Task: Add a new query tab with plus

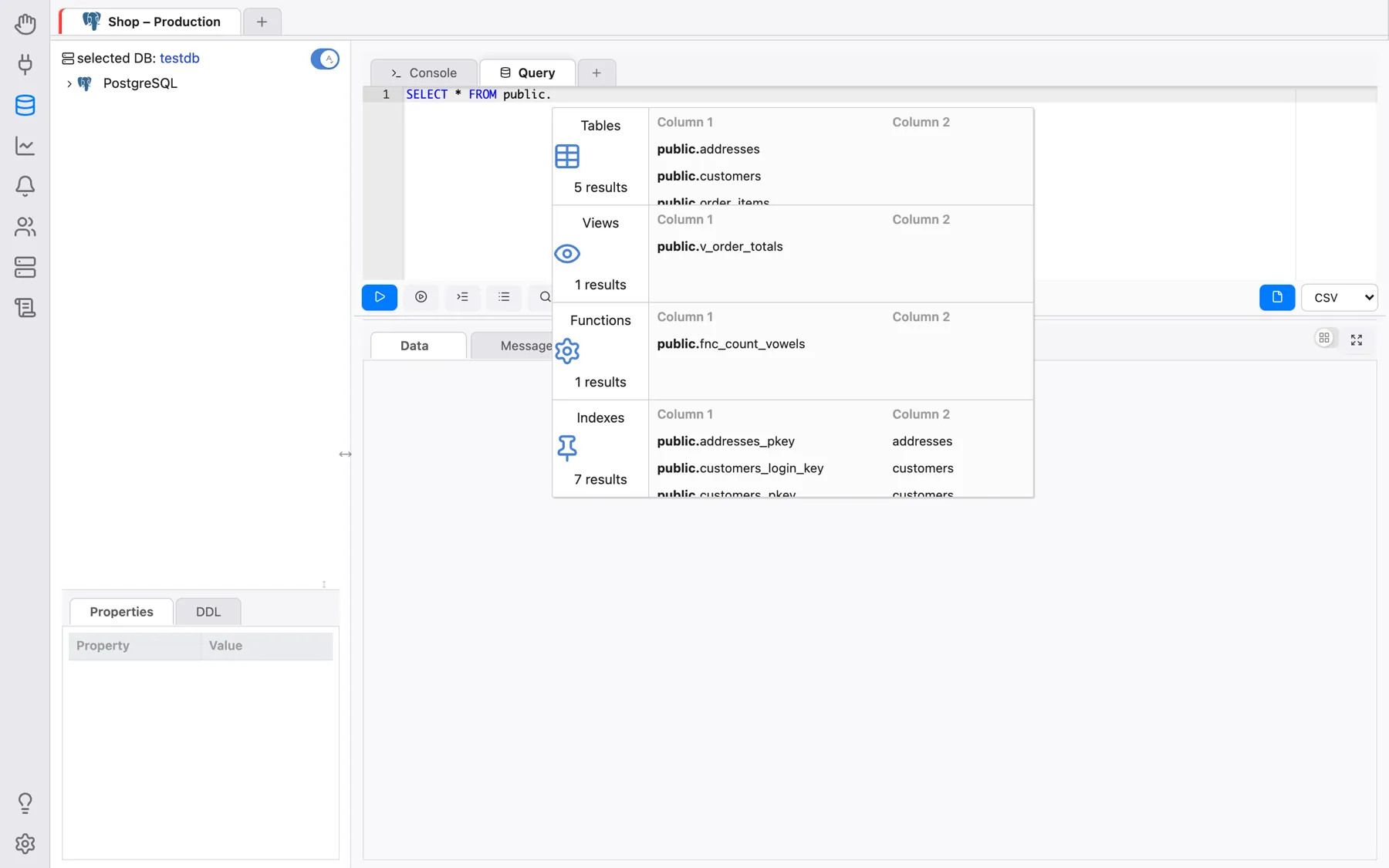Action: pyautogui.click(x=596, y=73)
